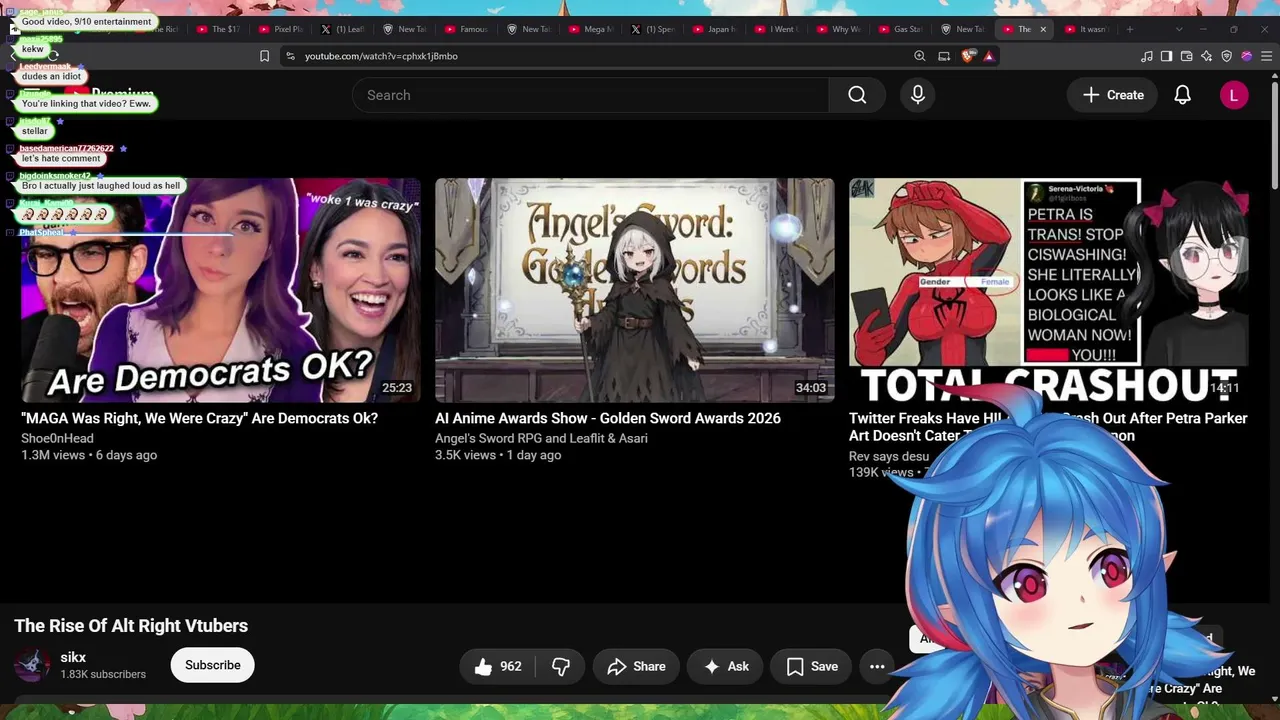
Task: Switch to the 'The $17' tab
Action: point(218,29)
